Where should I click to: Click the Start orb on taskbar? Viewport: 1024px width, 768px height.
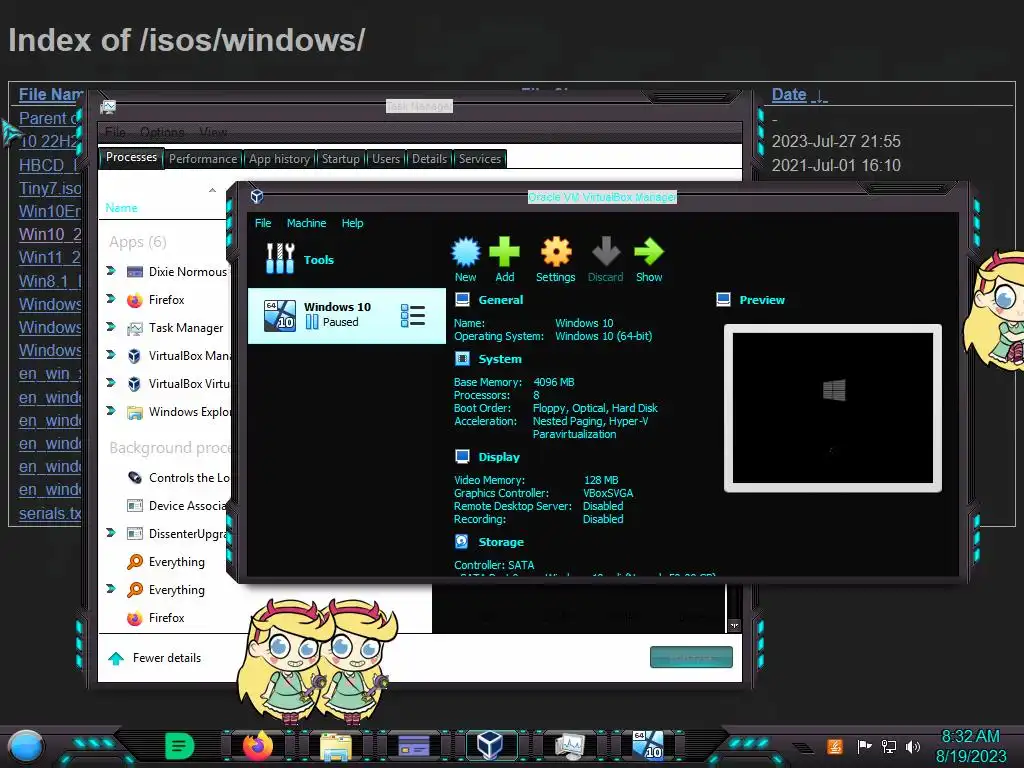[x=26, y=746]
